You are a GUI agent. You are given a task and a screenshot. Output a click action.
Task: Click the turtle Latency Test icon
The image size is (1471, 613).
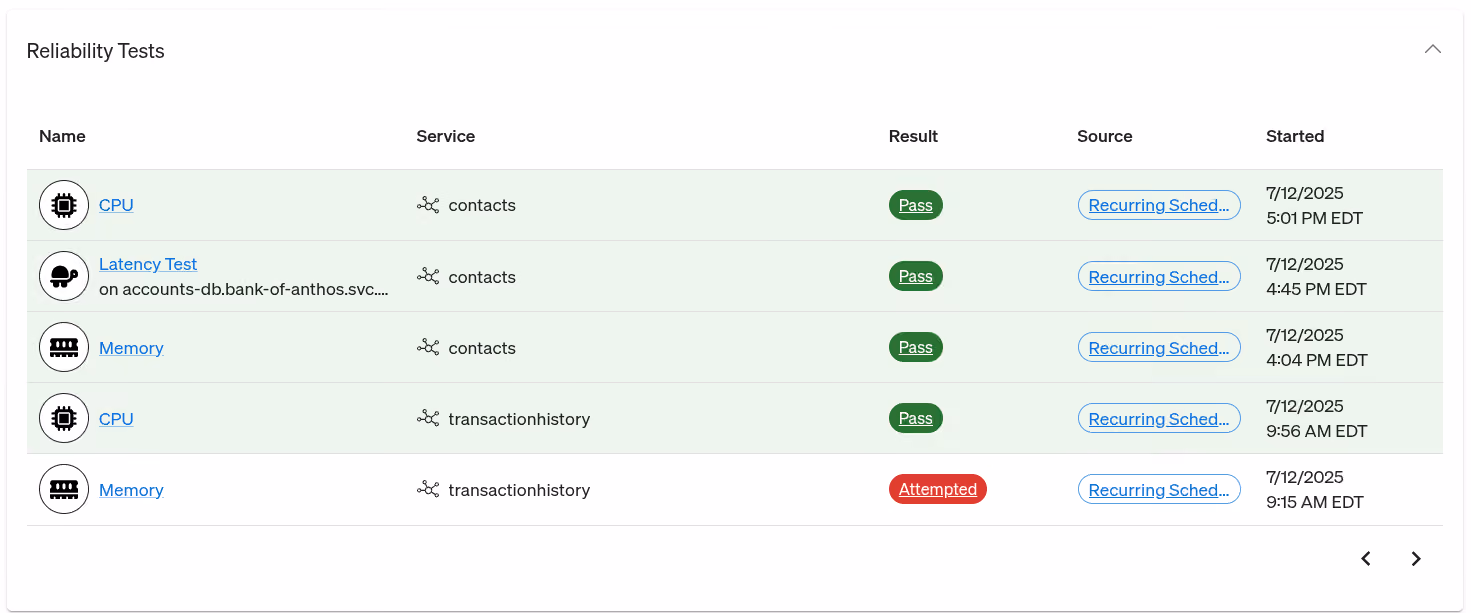pyautogui.click(x=64, y=276)
